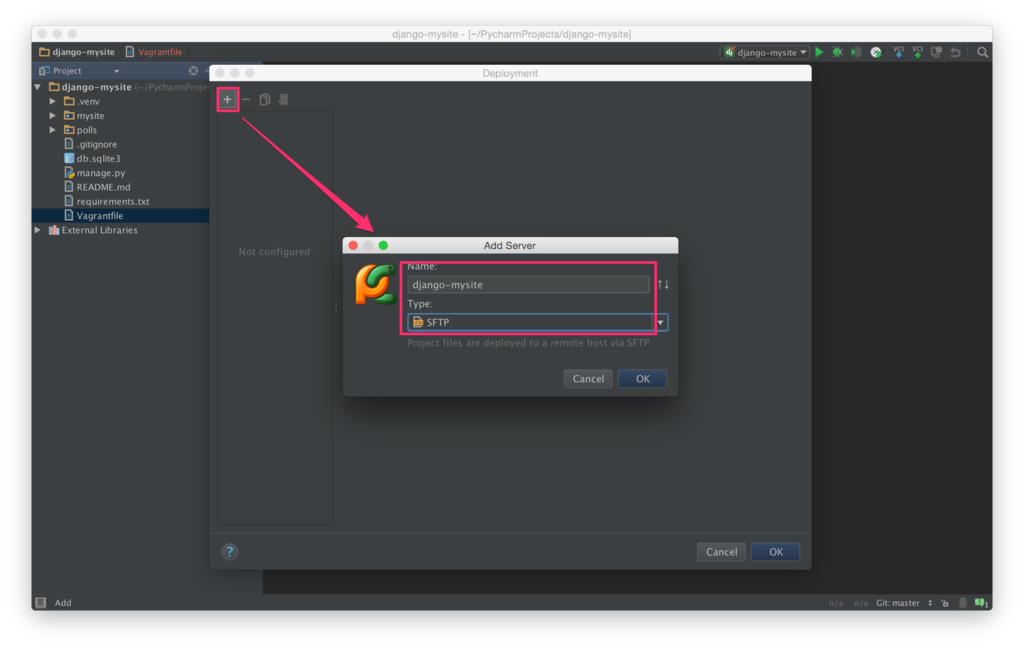Expand External Libraries node
The image size is (1024, 648).
pyautogui.click(x=38, y=230)
